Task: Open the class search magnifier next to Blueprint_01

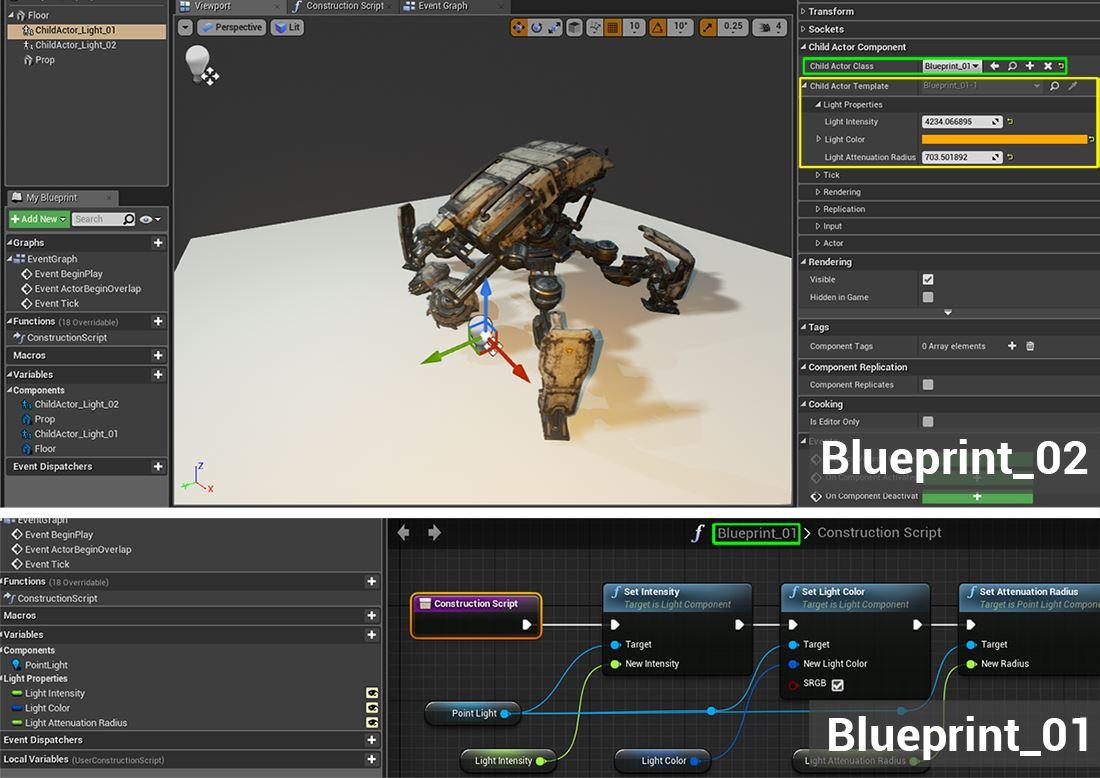Action: 1012,66
